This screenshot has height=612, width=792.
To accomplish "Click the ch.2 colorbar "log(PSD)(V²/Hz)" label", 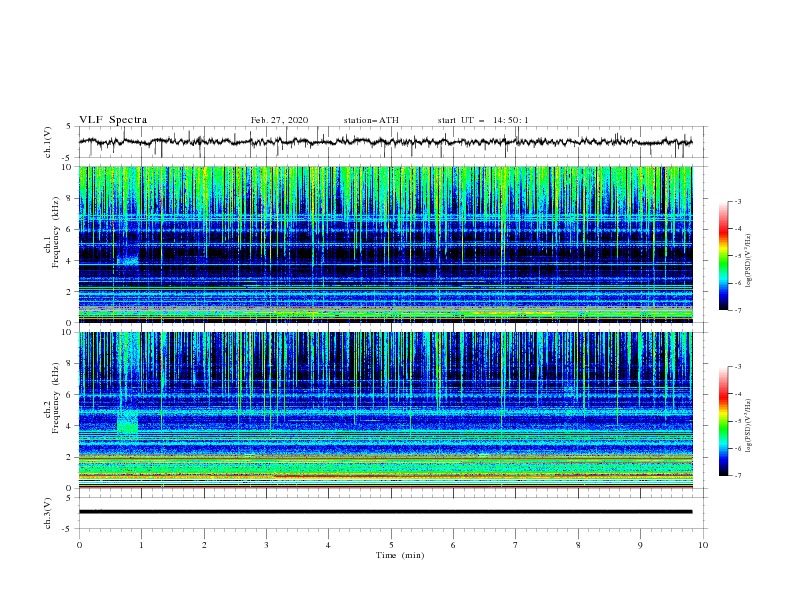I will click(x=749, y=425).
